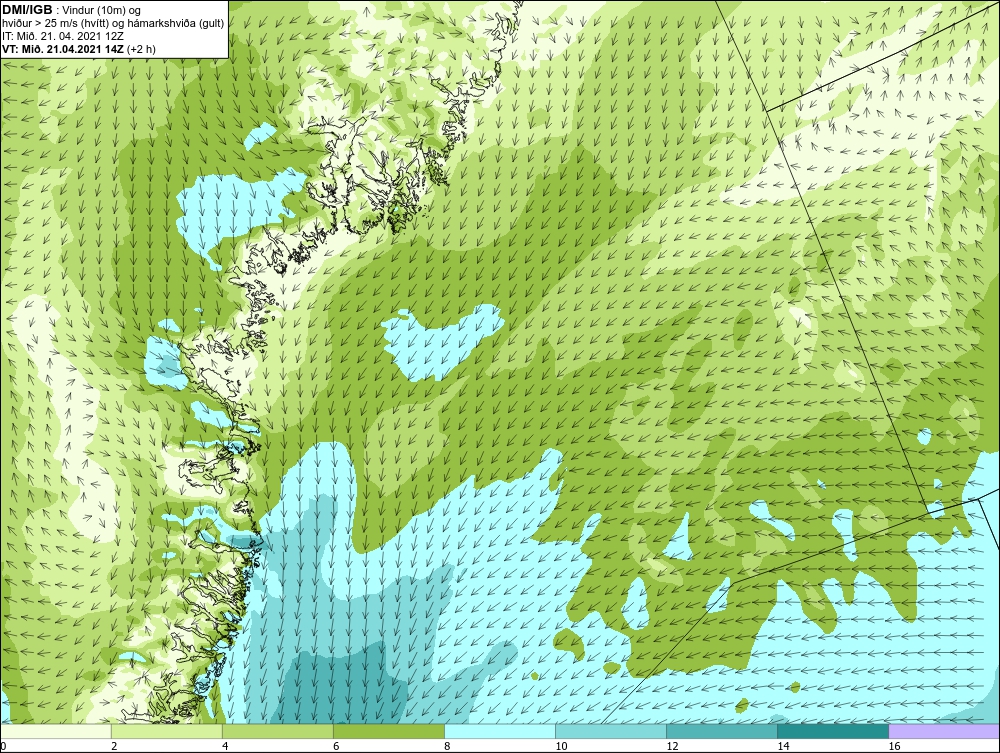Click the legend scale label '14'
The image size is (1000, 753).
click(783, 746)
